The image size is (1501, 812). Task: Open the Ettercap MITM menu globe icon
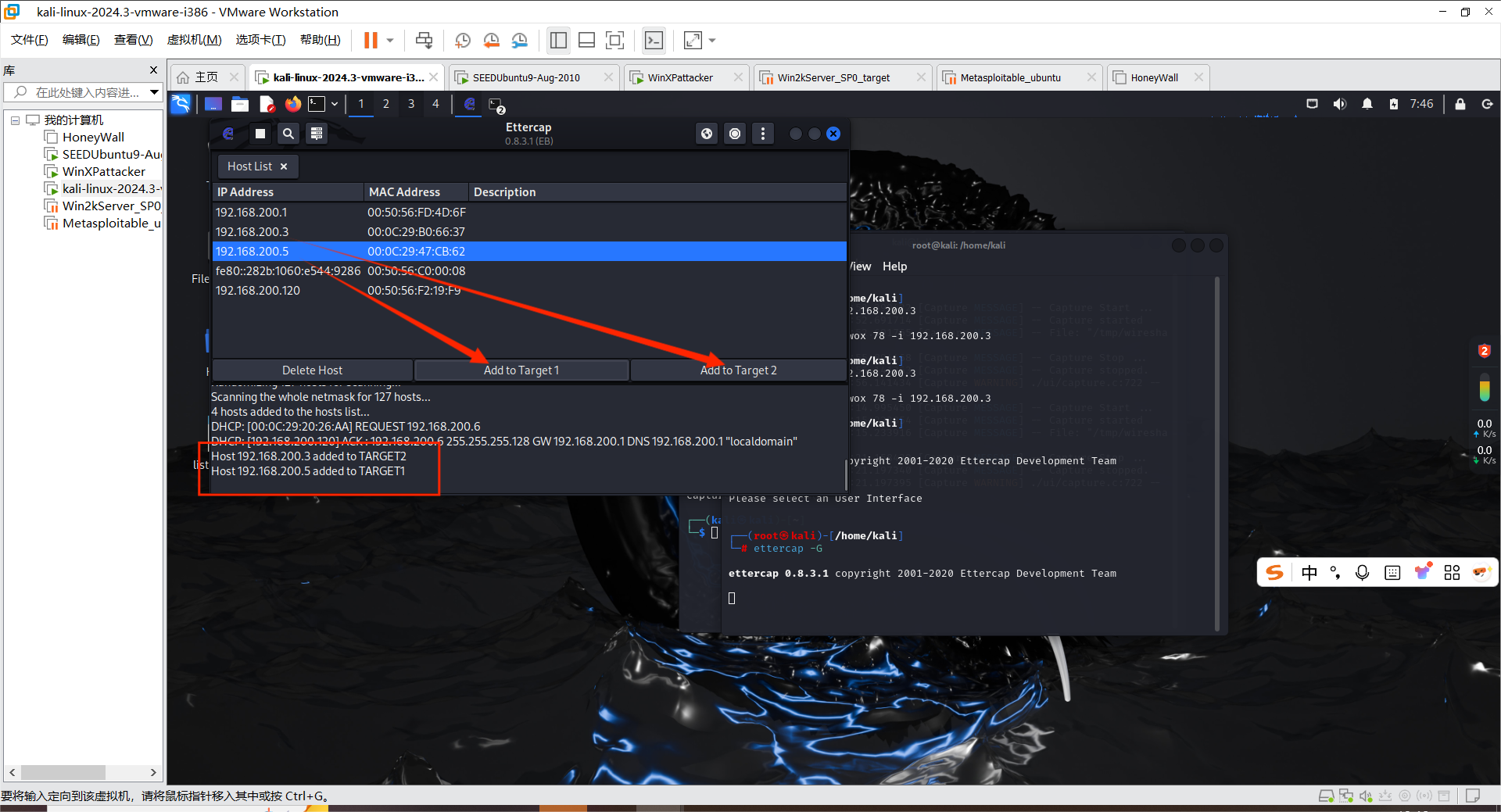click(x=707, y=134)
